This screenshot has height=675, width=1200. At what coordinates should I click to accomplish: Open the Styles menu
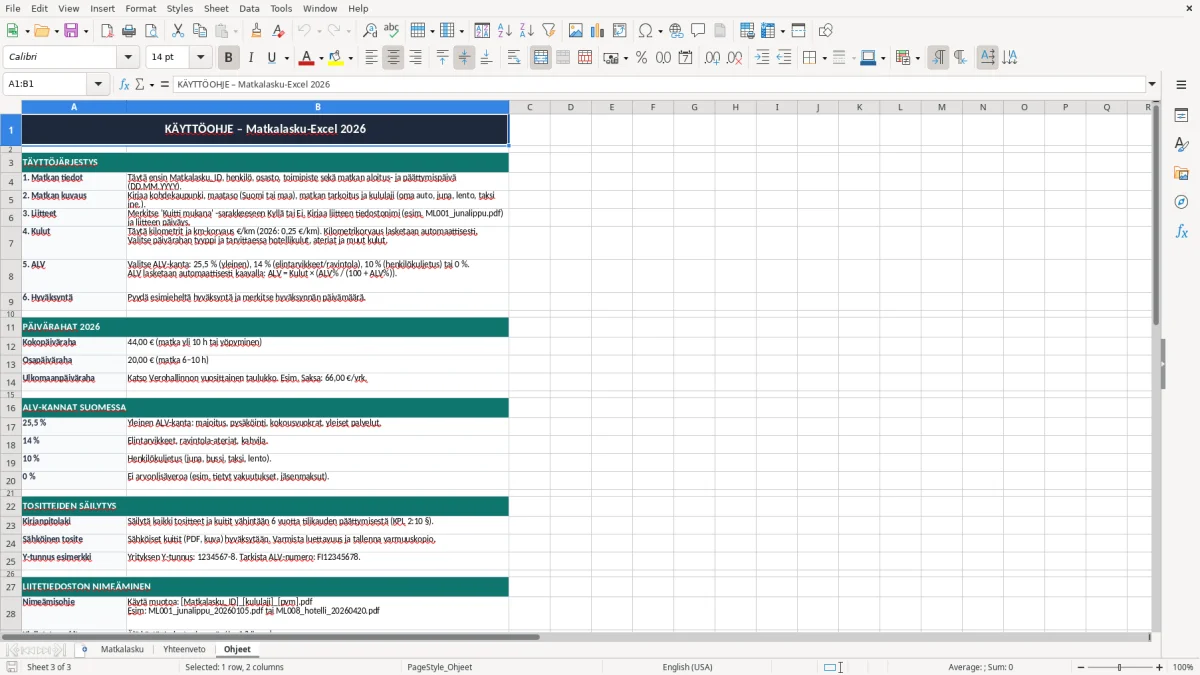[180, 8]
